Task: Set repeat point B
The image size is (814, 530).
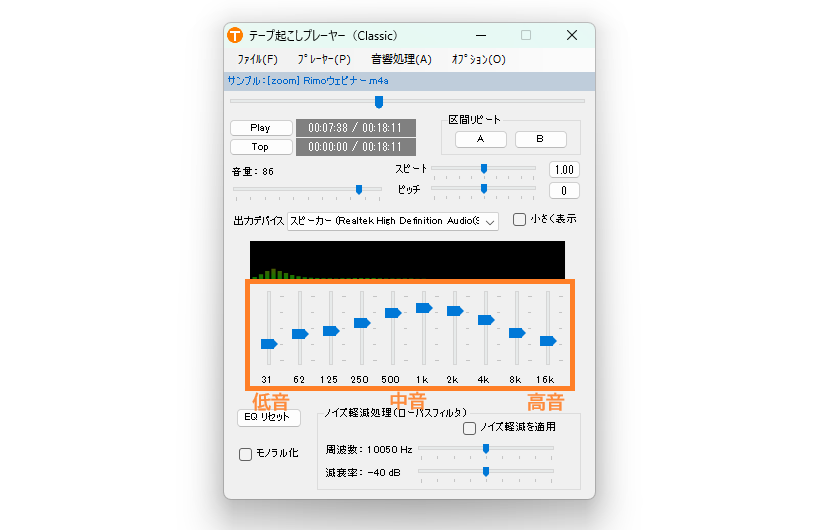Action: (540, 139)
